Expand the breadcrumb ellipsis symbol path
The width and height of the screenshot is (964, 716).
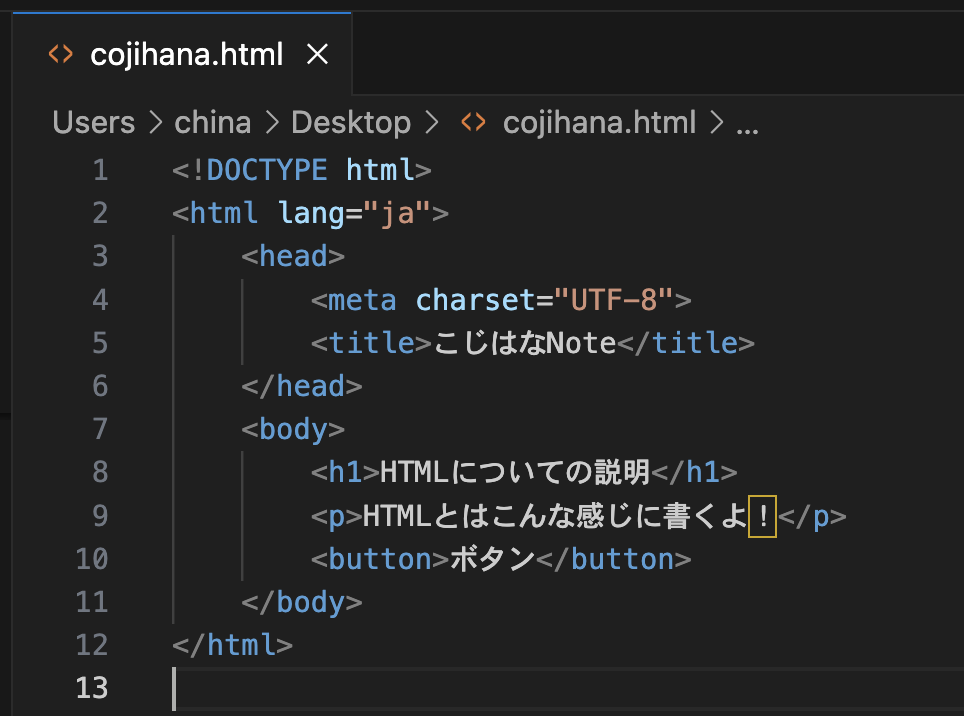(x=747, y=129)
